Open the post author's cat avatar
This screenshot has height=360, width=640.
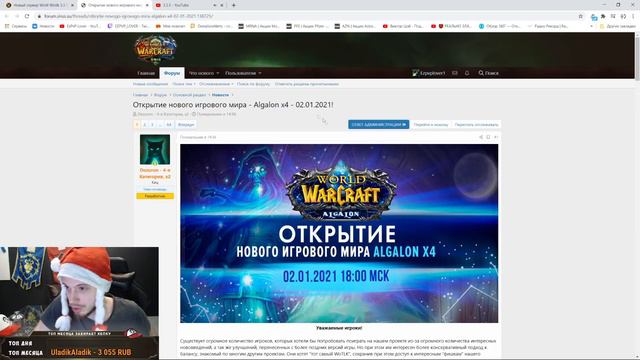tap(155, 149)
